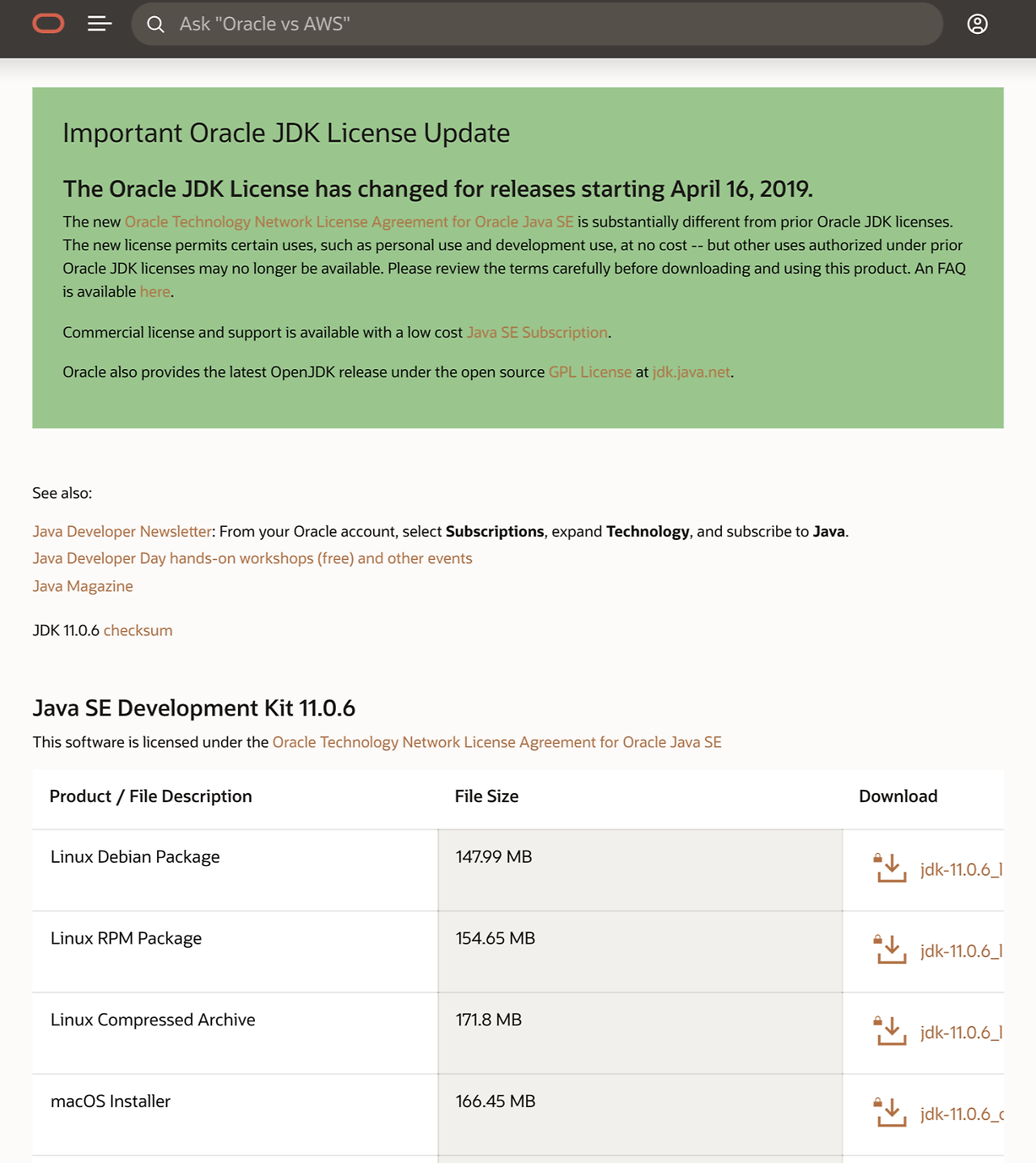
Task: Open the JDK 11.0.6 checksum link
Action: (138, 630)
